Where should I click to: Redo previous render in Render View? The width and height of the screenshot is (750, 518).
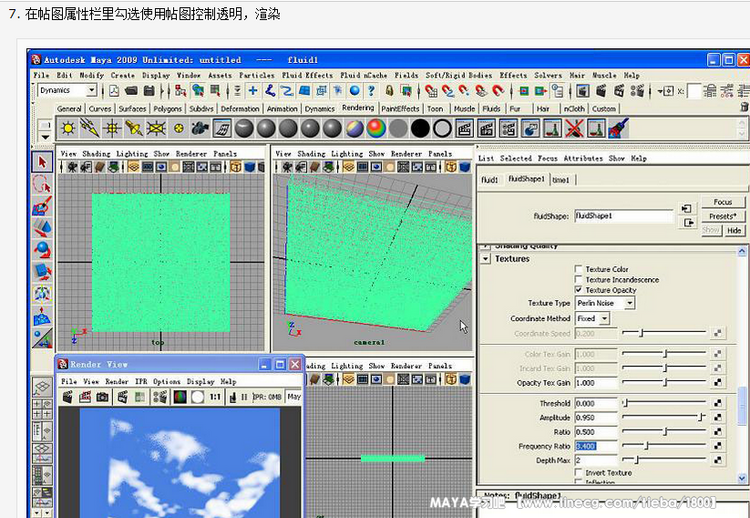click(68, 397)
